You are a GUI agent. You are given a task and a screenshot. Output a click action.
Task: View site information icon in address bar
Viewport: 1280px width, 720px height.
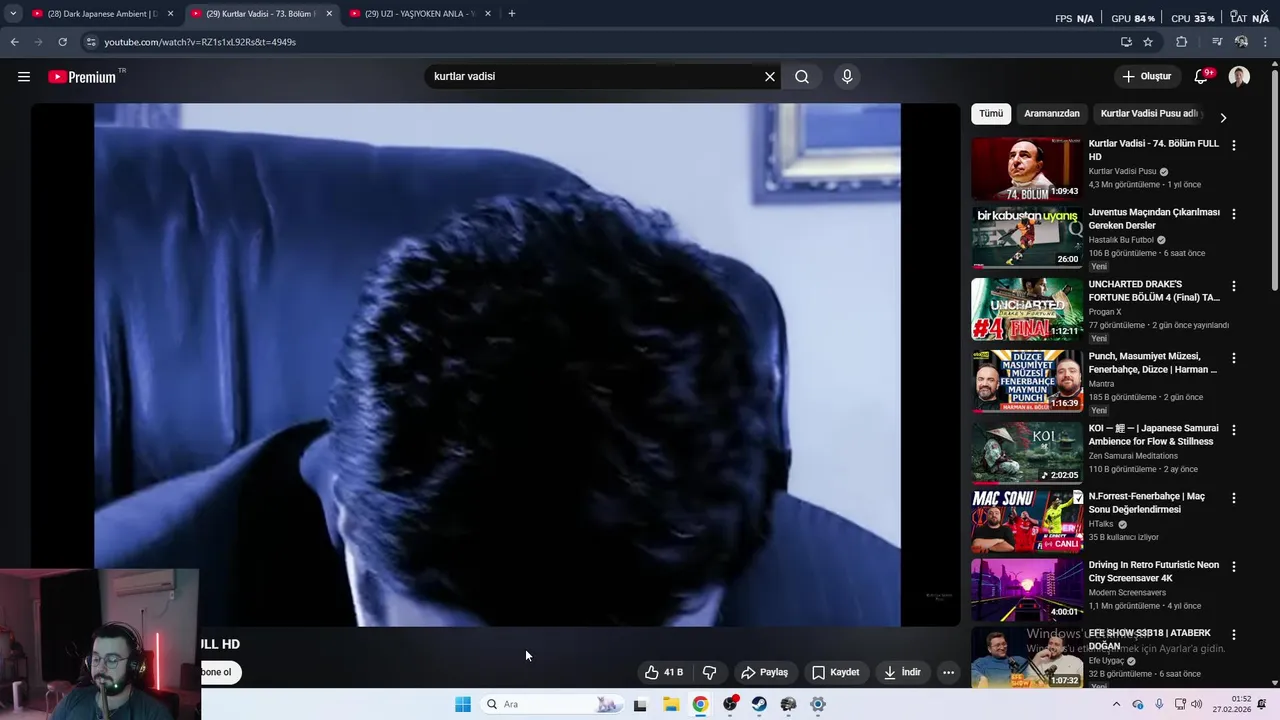(91, 42)
